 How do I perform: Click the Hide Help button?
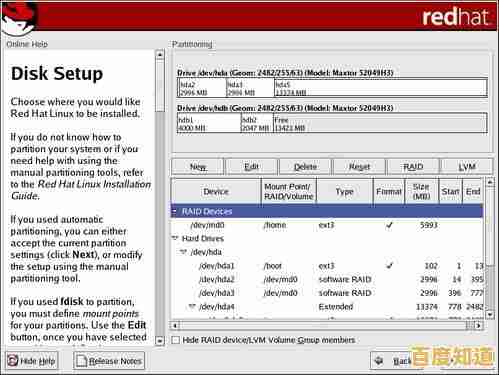[x=32, y=361]
